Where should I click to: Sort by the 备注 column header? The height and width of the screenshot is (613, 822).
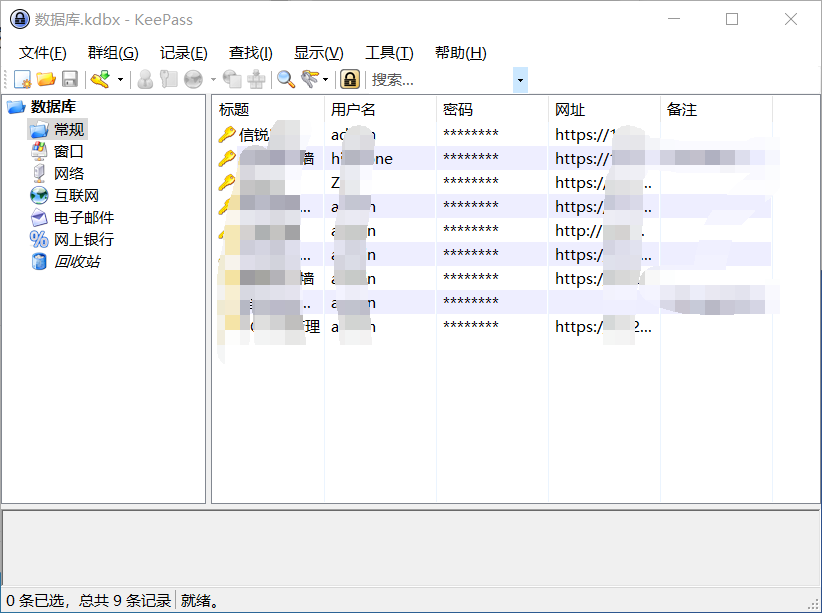pyautogui.click(x=716, y=110)
